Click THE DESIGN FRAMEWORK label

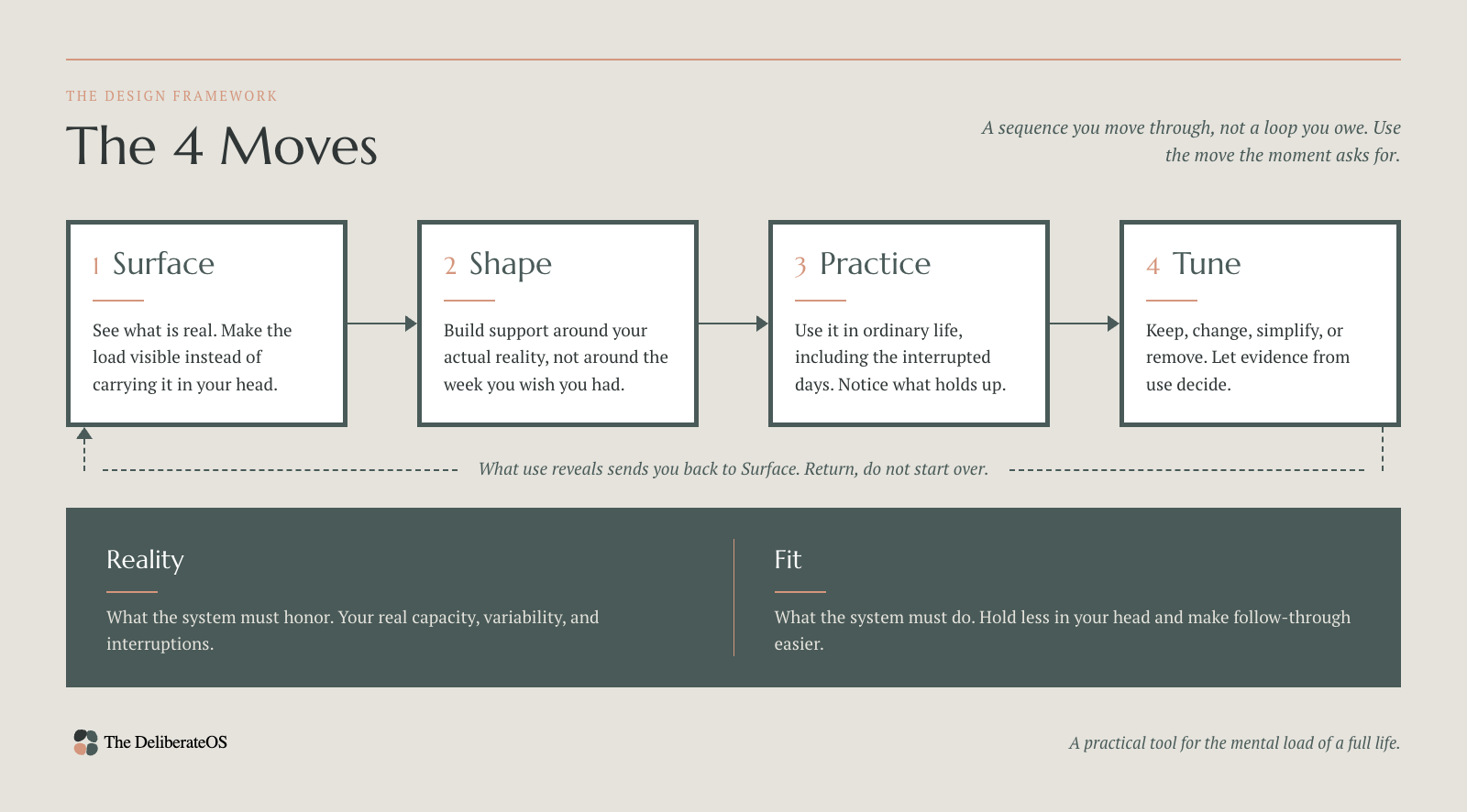[171, 96]
